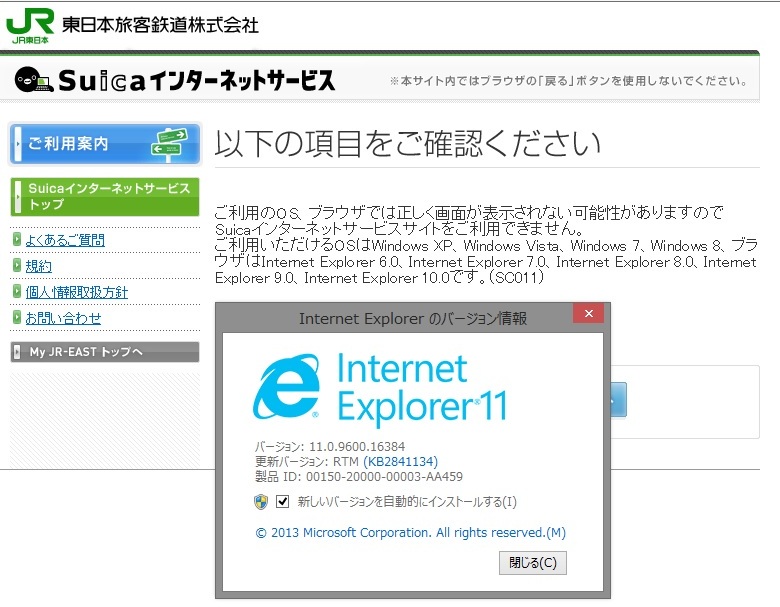Viewport: 780px width, 607px height.
Task: Click the JR East logo
Action: 30,26
